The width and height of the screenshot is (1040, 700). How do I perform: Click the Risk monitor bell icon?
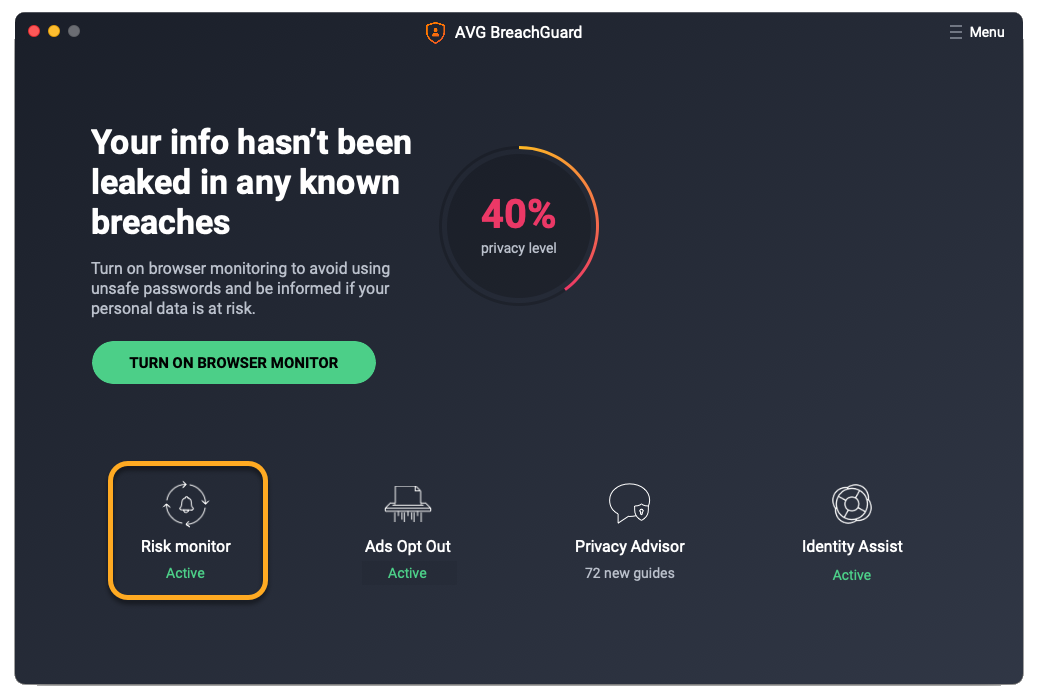pos(186,504)
